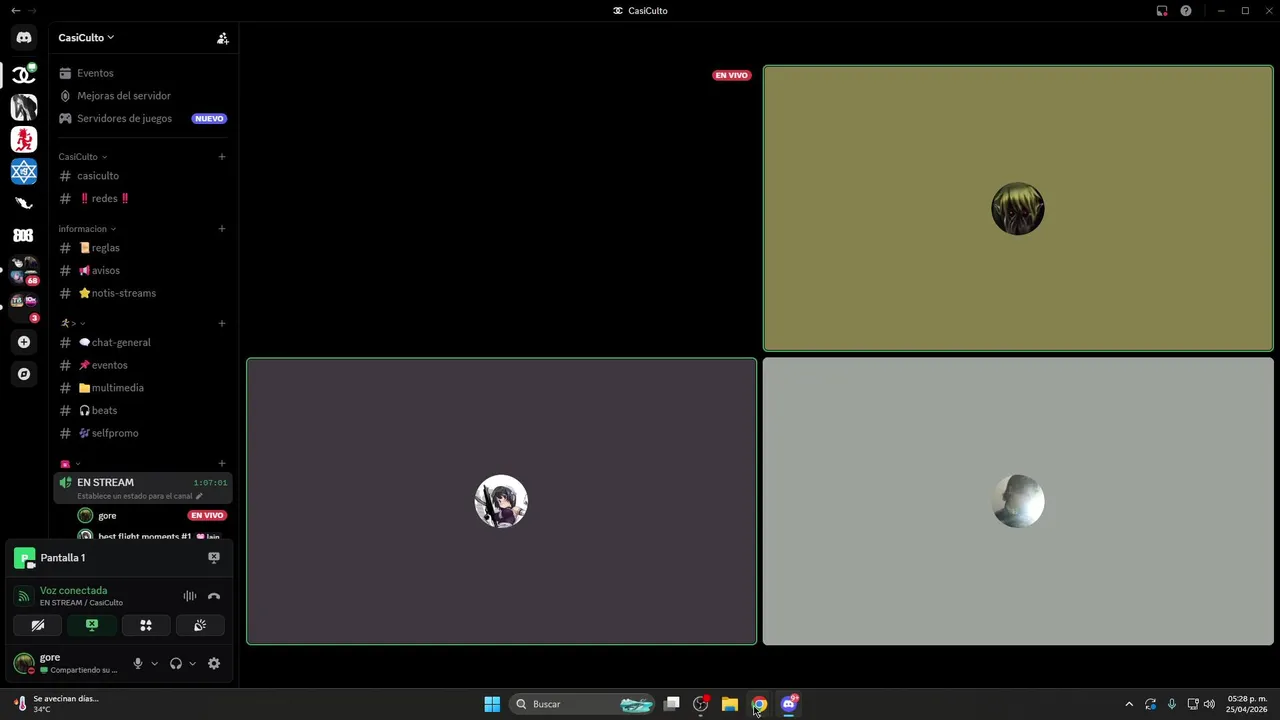The width and height of the screenshot is (1280, 720).
Task: Open the beats channel
Action: 143,410
